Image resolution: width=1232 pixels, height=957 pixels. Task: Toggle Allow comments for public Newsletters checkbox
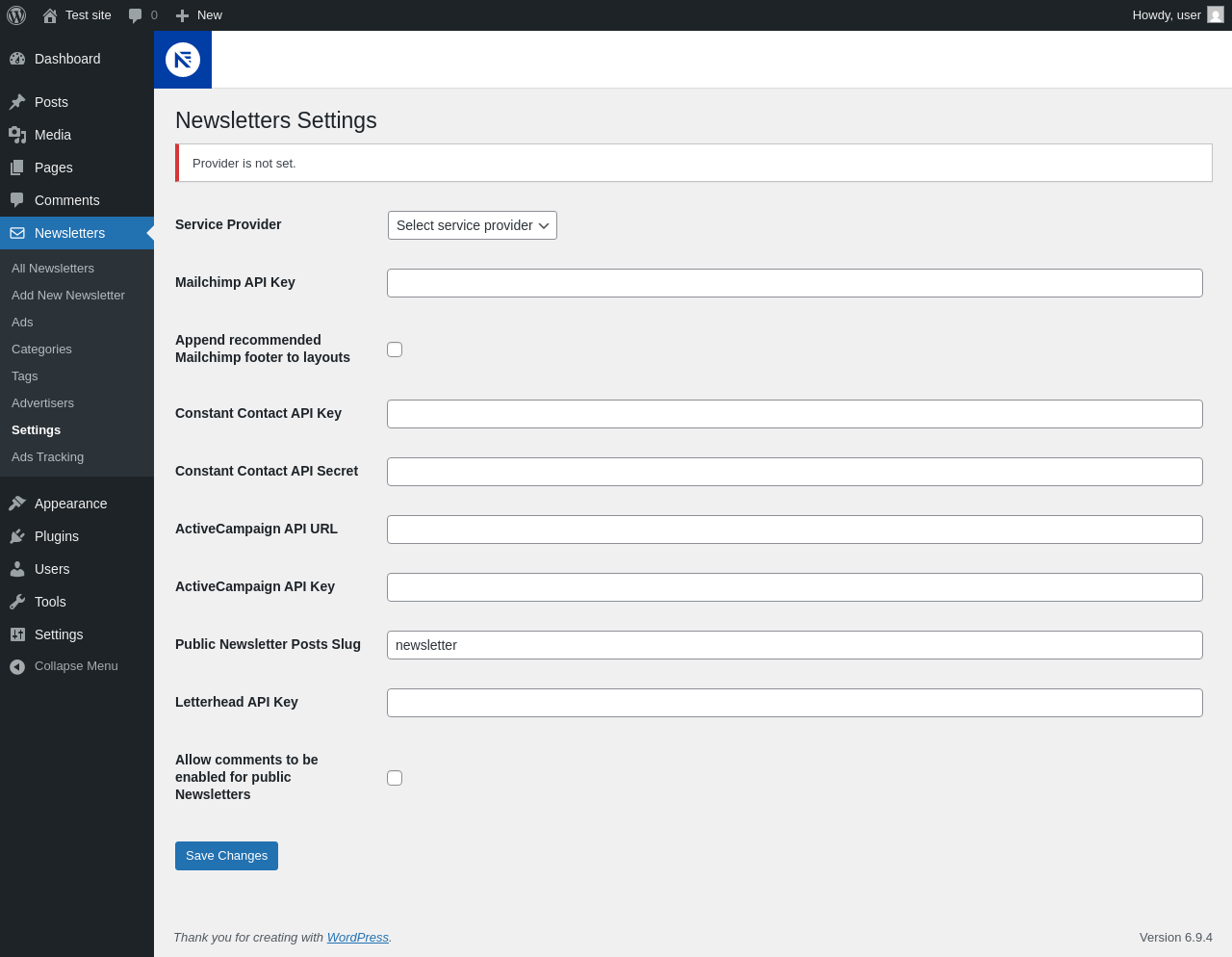click(395, 778)
